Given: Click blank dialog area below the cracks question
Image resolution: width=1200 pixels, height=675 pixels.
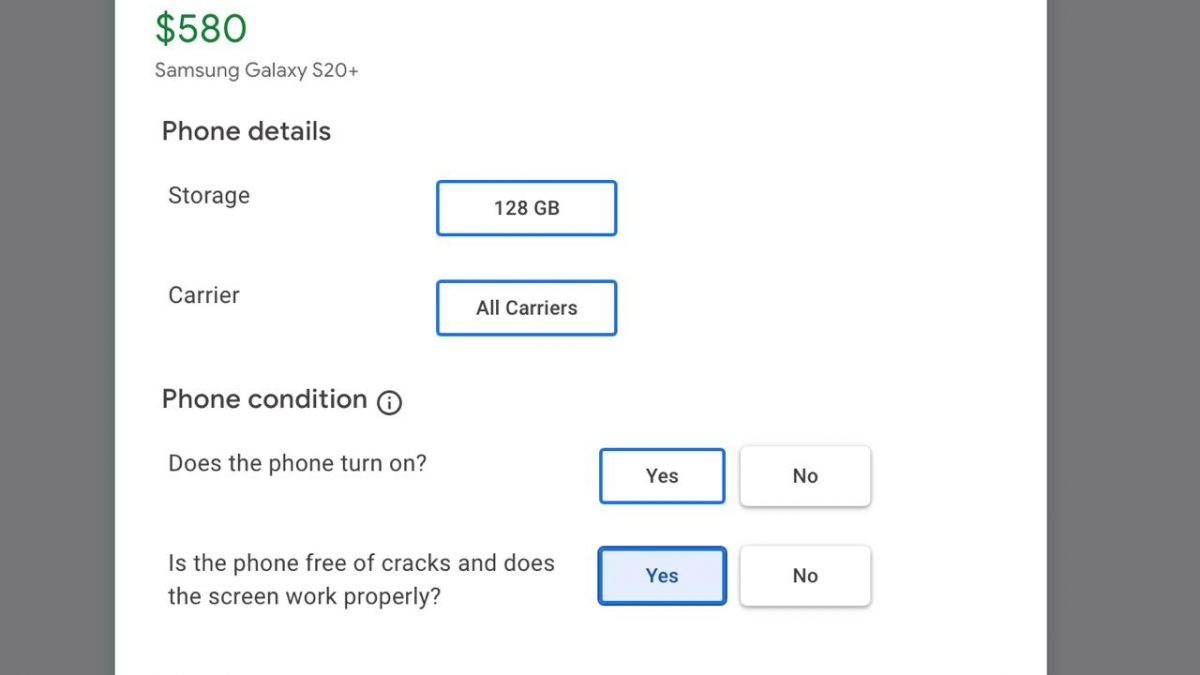Looking at the screenshot, I should [580, 645].
